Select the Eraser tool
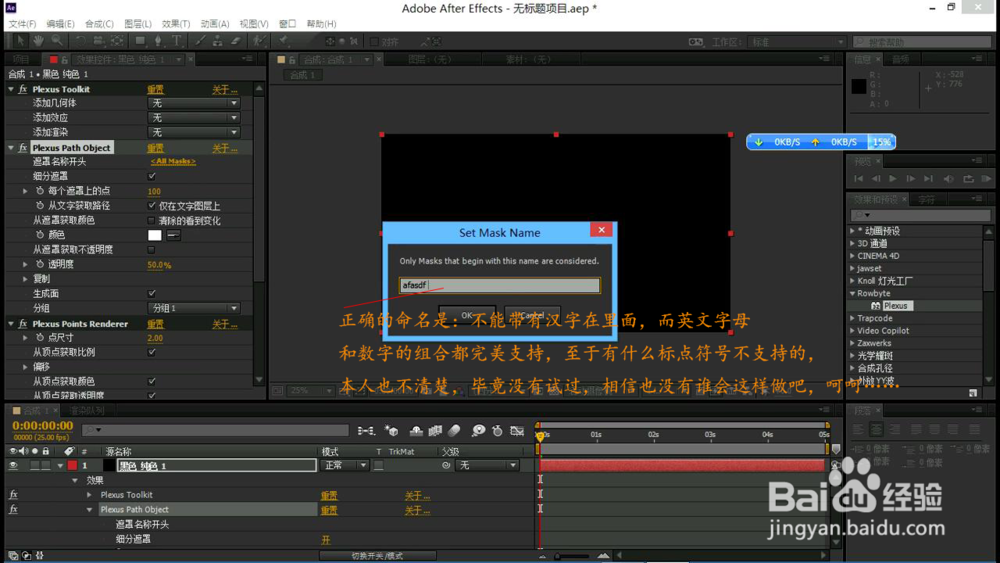The height and width of the screenshot is (563, 1000). click(x=235, y=41)
